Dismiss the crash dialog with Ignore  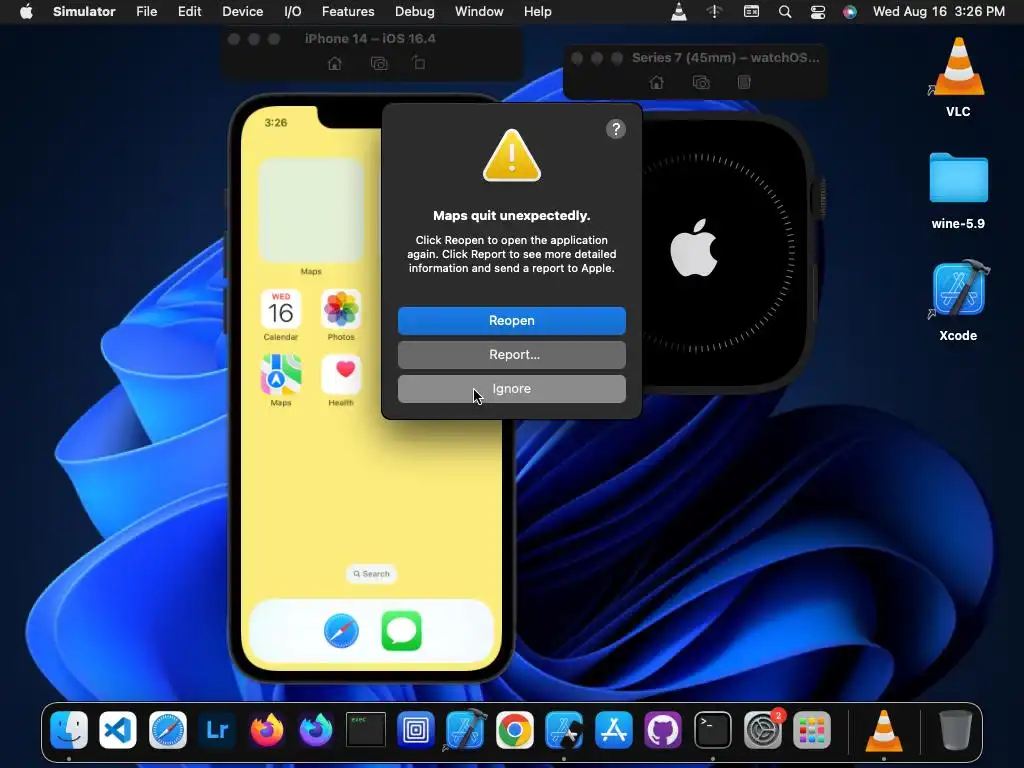pyautogui.click(x=511, y=389)
